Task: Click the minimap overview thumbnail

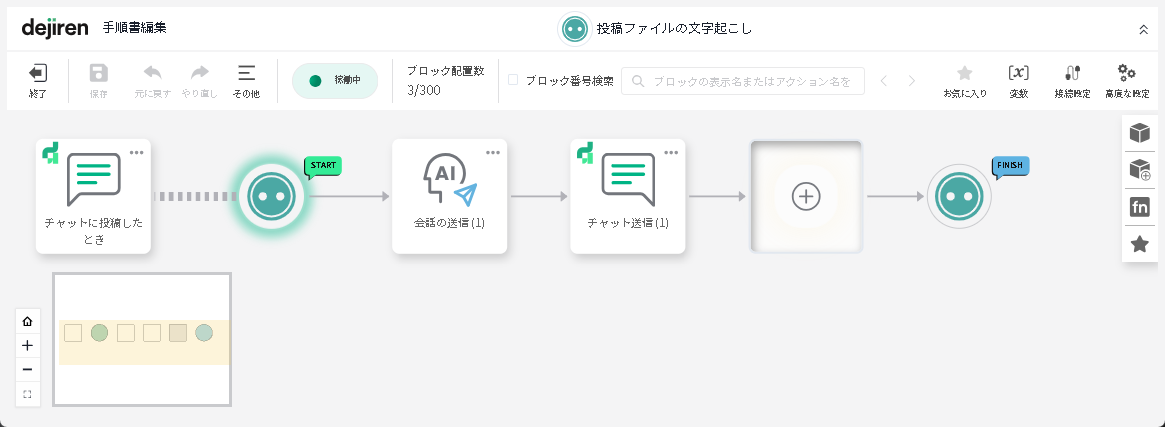Action: pyautogui.click(x=142, y=340)
